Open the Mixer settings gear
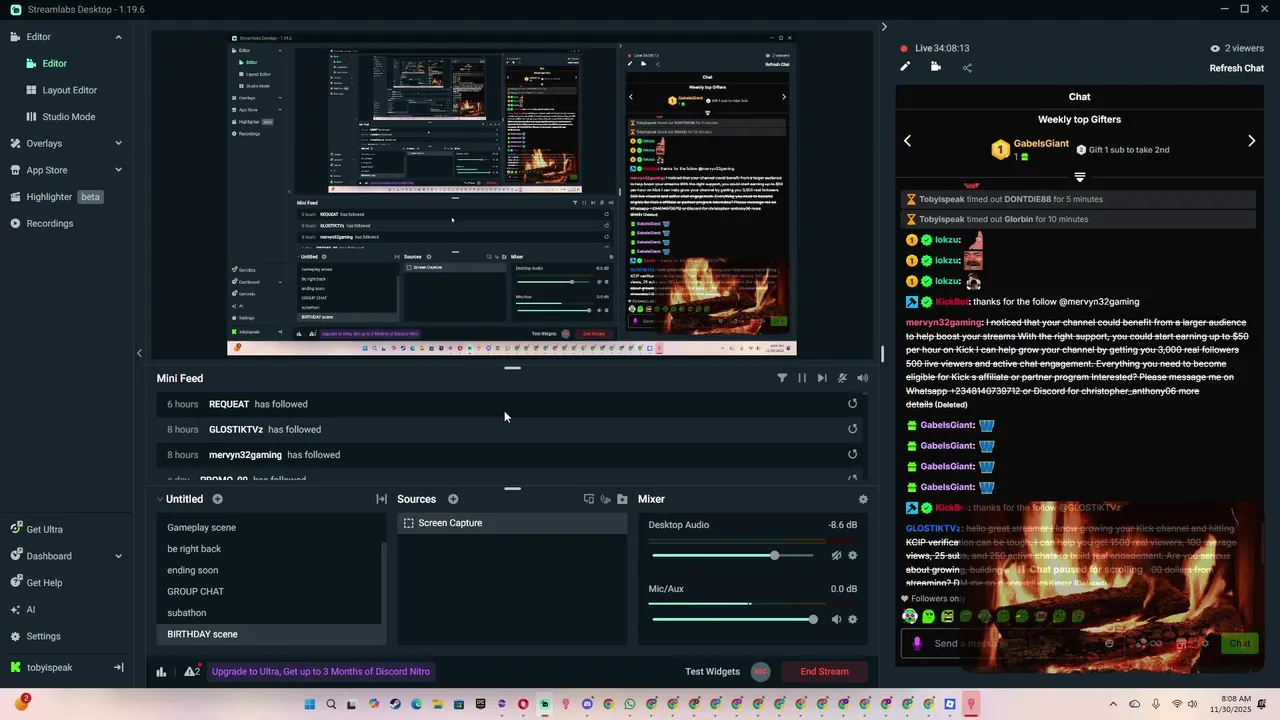Viewport: 1280px width, 720px height. point(863,499)
